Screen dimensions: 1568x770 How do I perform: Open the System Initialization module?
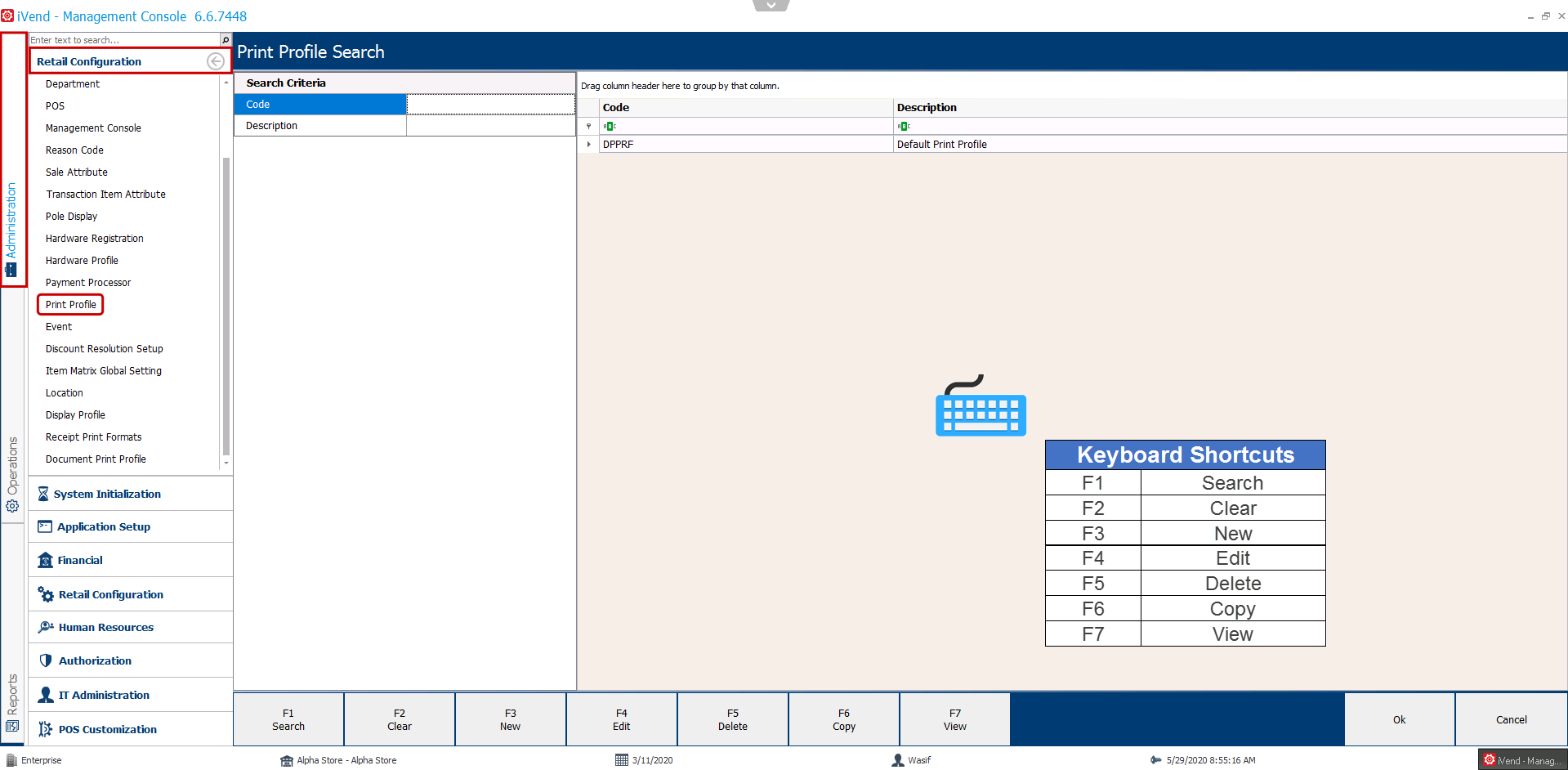click(131, 494)
